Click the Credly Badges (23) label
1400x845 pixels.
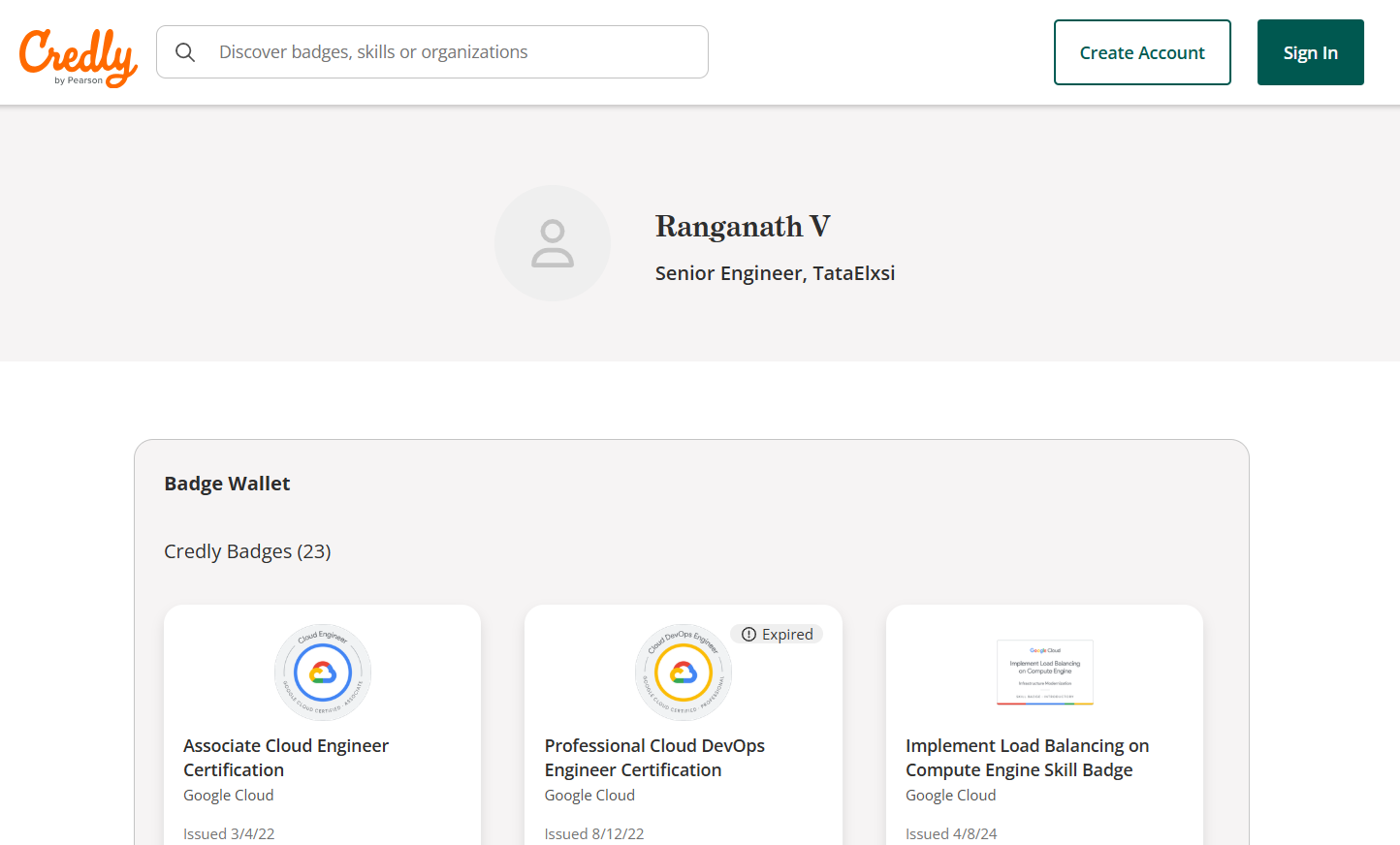pos(247,551)
